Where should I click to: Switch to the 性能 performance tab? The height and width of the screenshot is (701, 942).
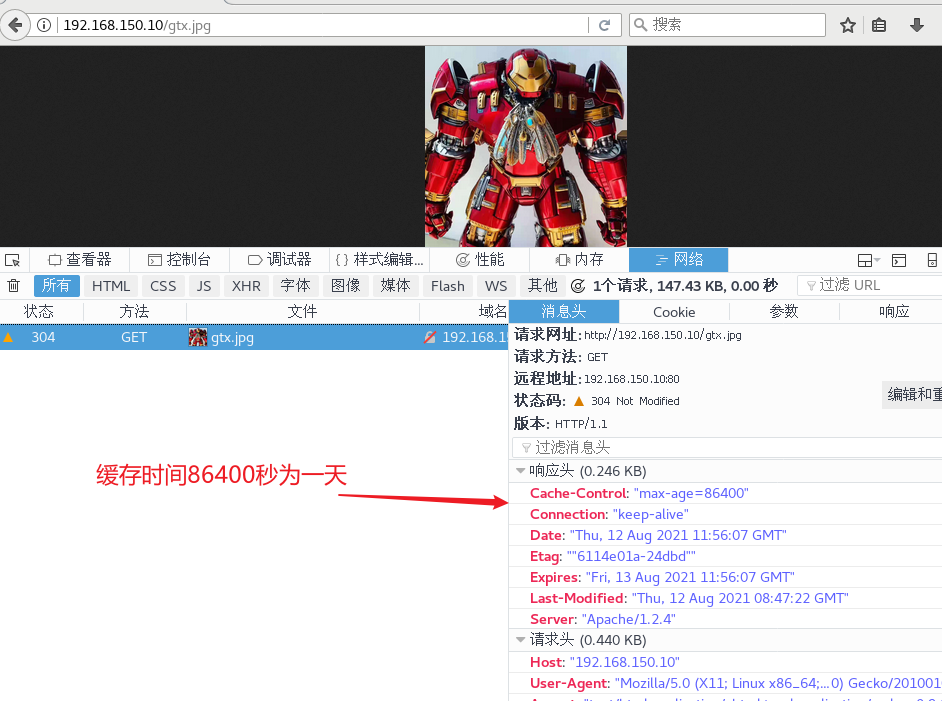point(480,259)
